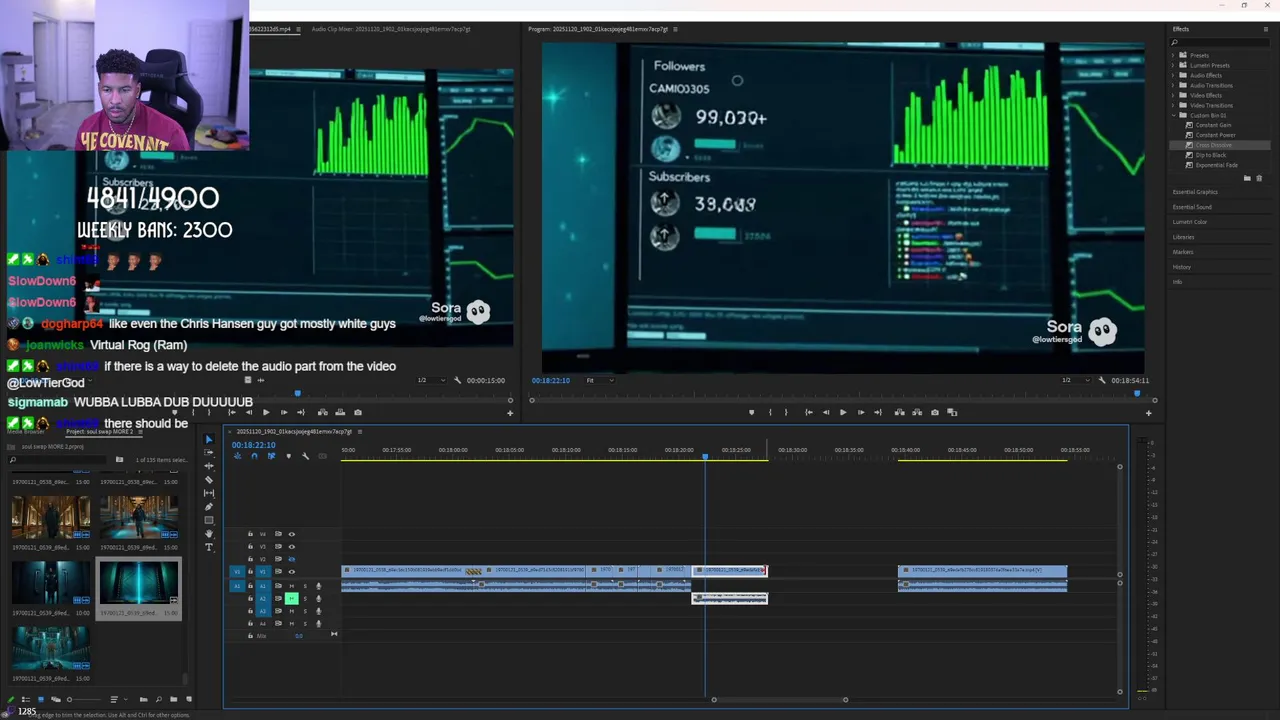Open Program monitor settings wrench

coord(1102,380)
